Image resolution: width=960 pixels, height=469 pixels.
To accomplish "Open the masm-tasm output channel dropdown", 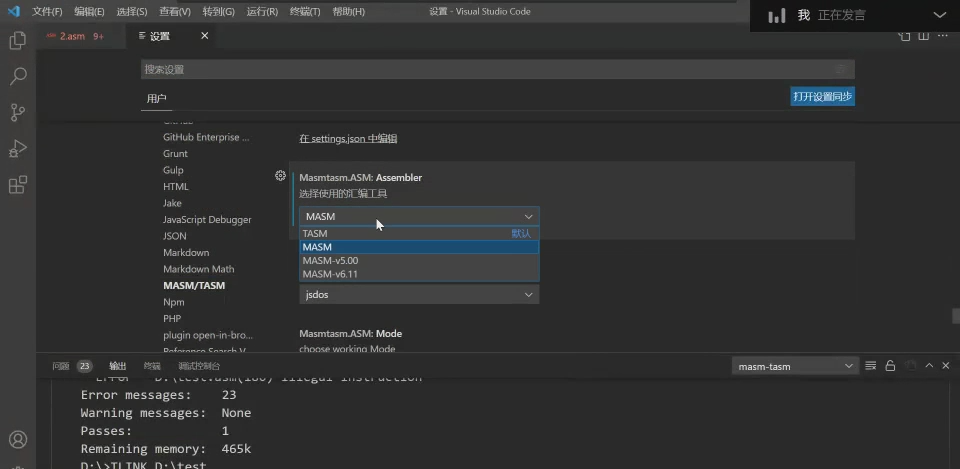I will click(795, 366).
